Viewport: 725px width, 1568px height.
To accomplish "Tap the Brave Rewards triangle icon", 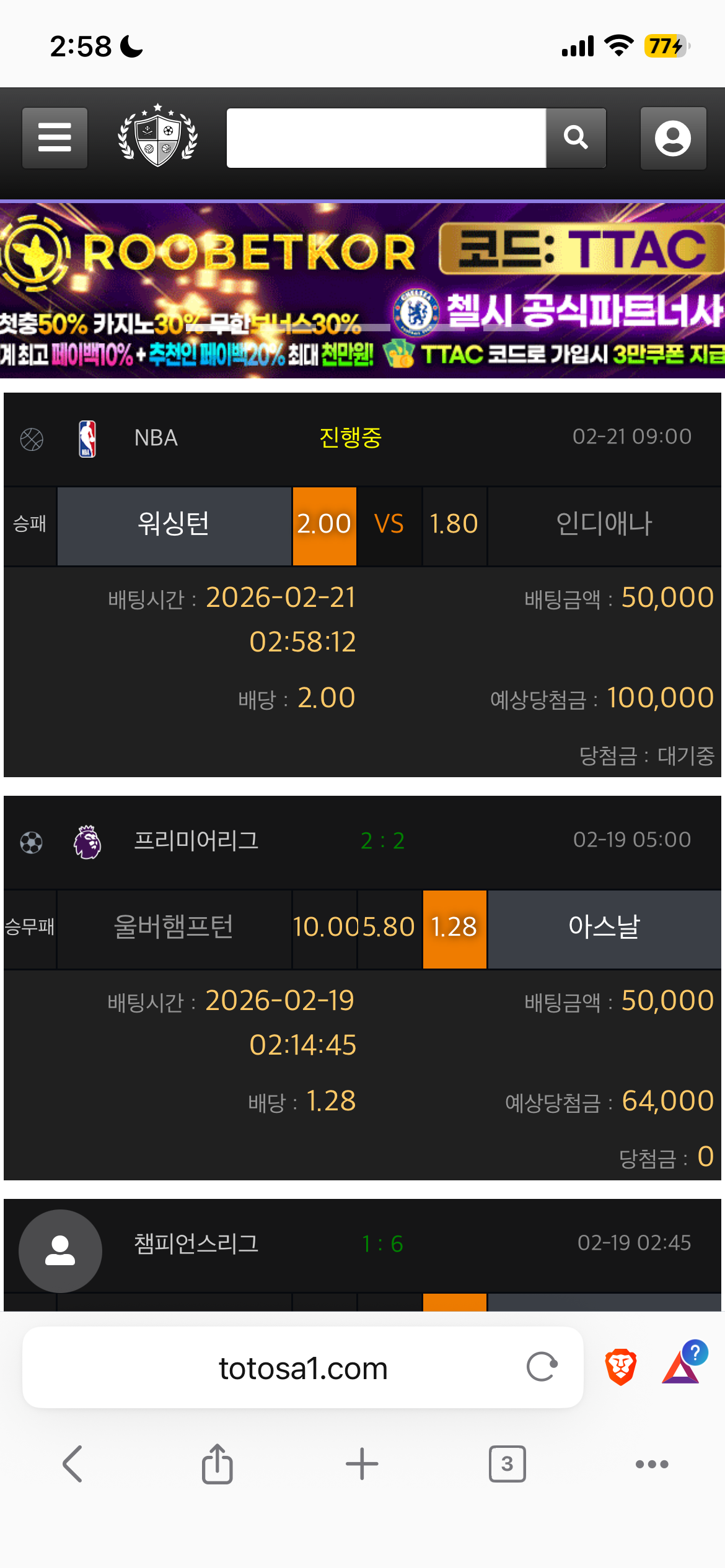I will [x=682, y=1367].
